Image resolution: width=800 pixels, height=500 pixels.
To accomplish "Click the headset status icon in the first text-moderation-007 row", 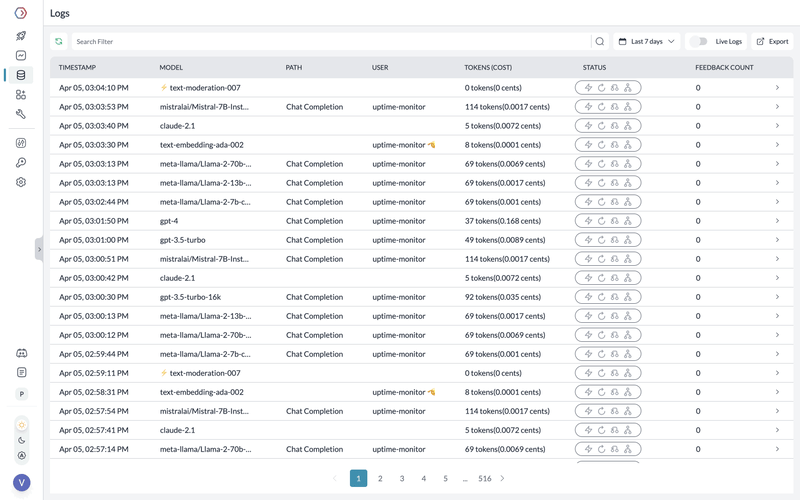I will [615, 88].
